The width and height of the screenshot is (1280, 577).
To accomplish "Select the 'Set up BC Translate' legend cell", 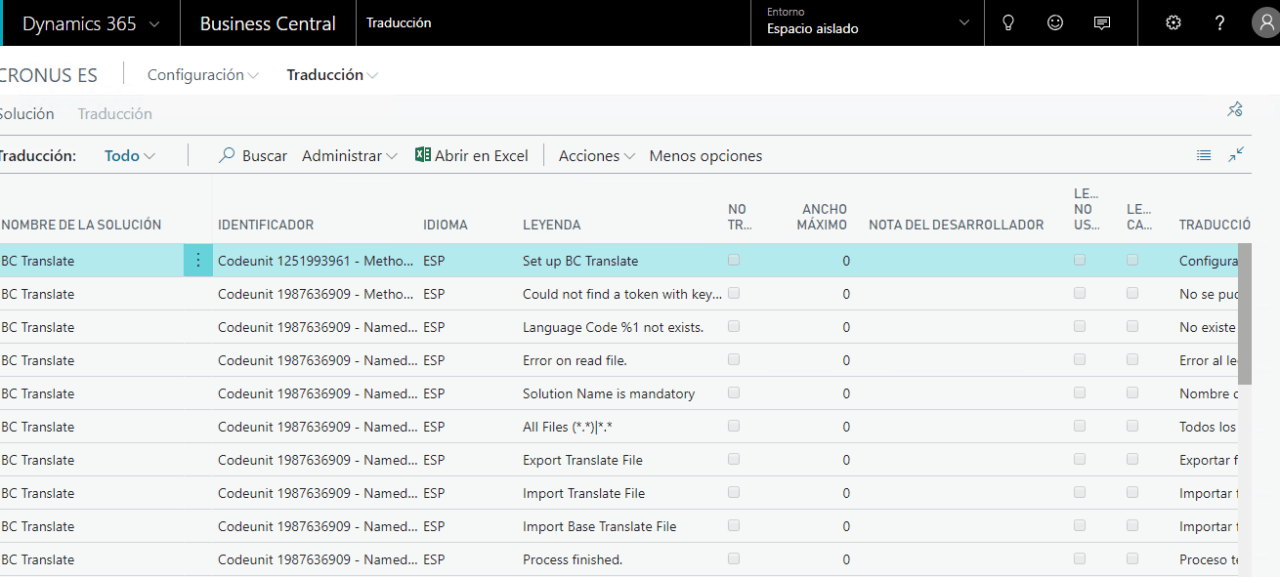I will point(580,261).
